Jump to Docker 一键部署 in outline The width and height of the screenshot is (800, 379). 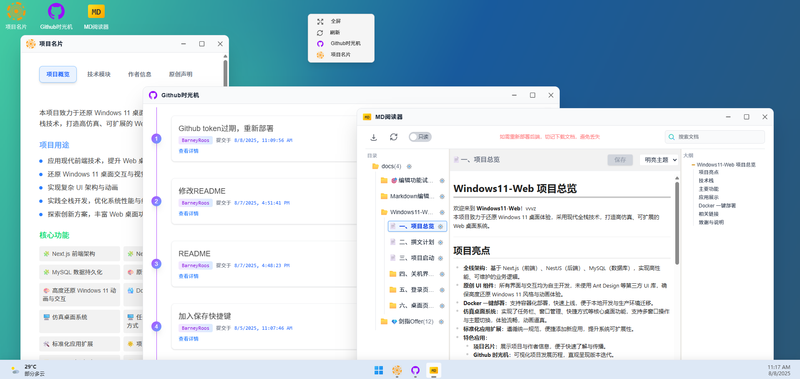pyautogui.click(x=717, y=206)
